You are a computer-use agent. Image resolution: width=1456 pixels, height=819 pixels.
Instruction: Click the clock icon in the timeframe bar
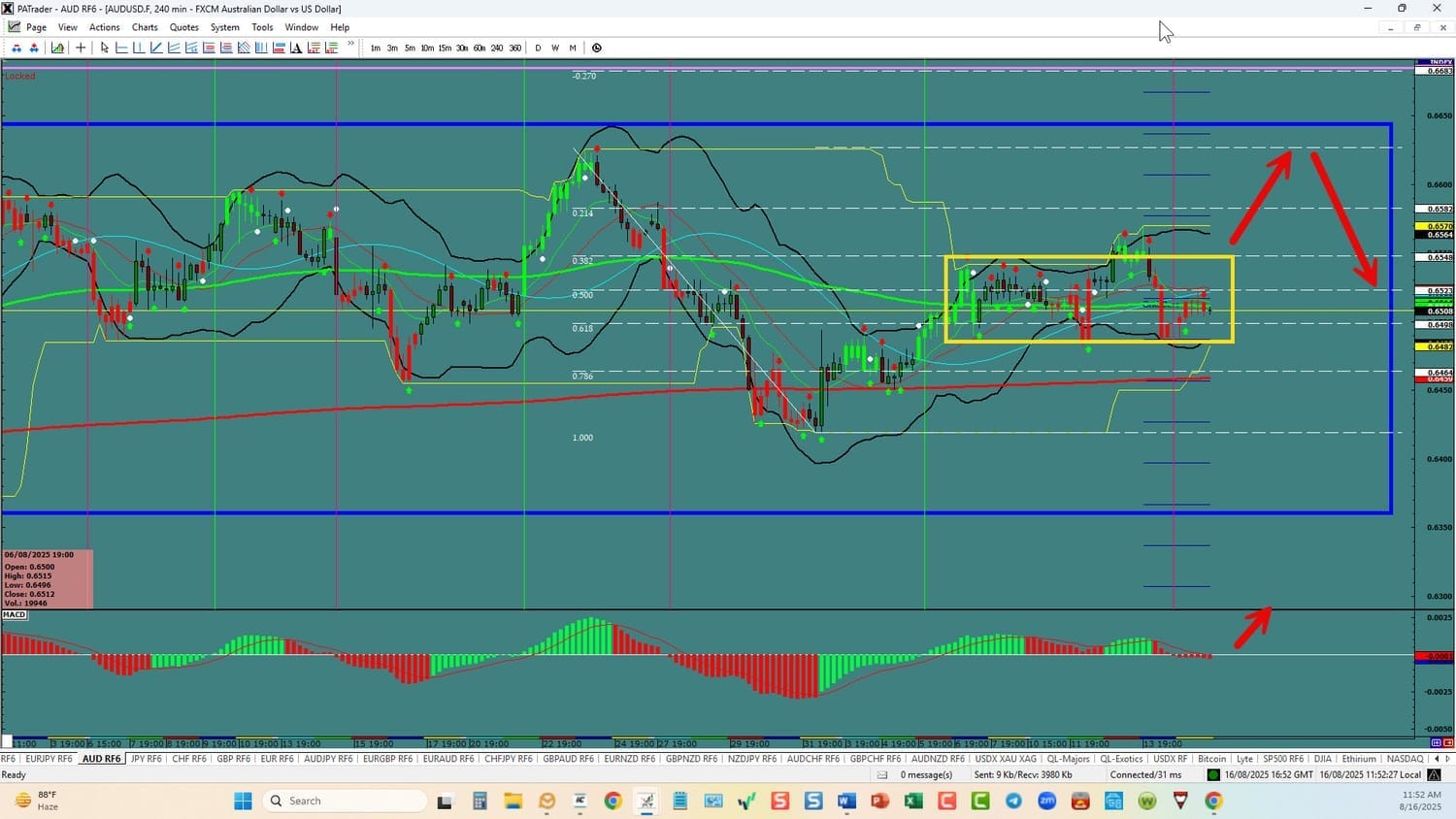click(x=597, y=48)
